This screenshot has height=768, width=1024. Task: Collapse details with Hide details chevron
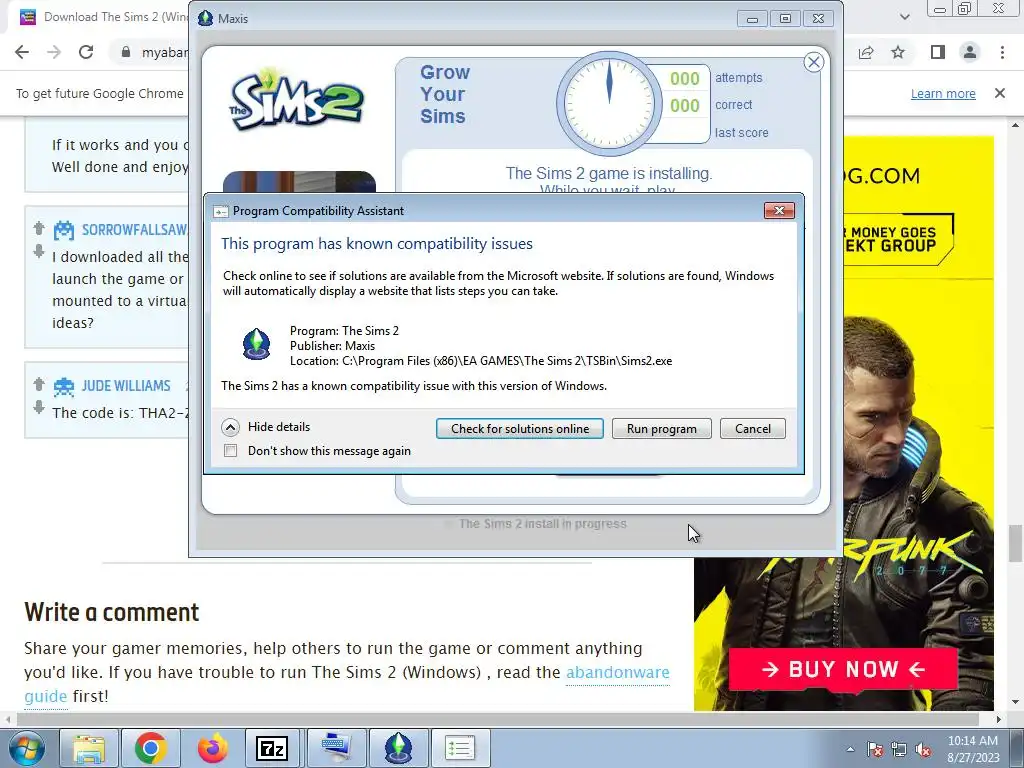click(231, 427)
